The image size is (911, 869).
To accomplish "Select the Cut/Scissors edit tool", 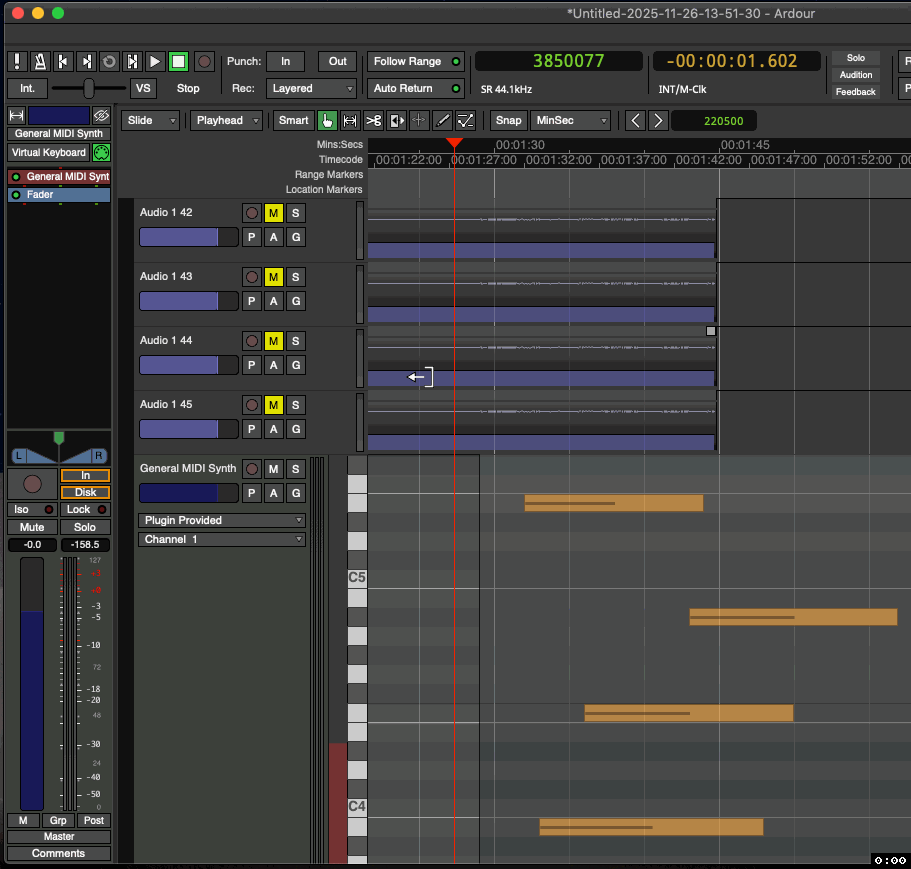I will tap(375, 120).
